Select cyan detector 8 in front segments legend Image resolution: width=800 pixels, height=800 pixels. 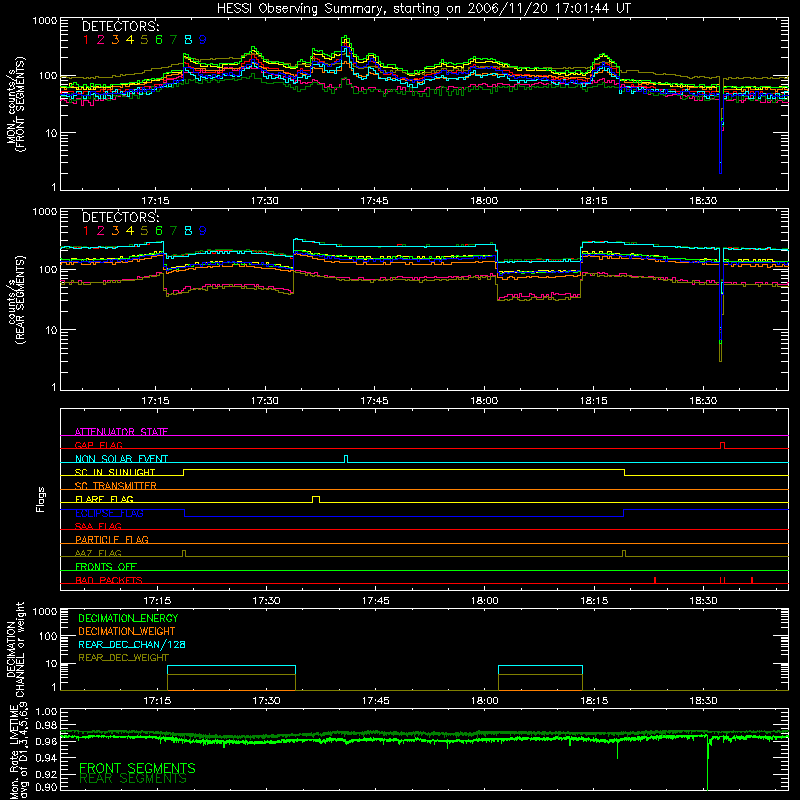[188, 40]
